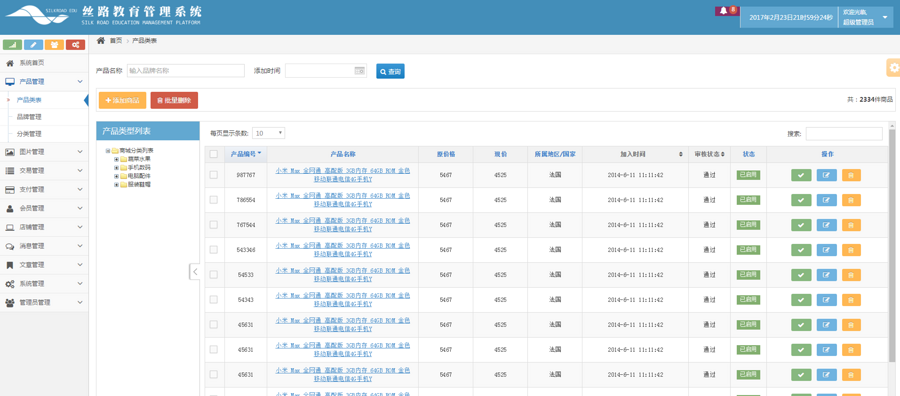Expand the 图片管理 sidebar menu

44,152
